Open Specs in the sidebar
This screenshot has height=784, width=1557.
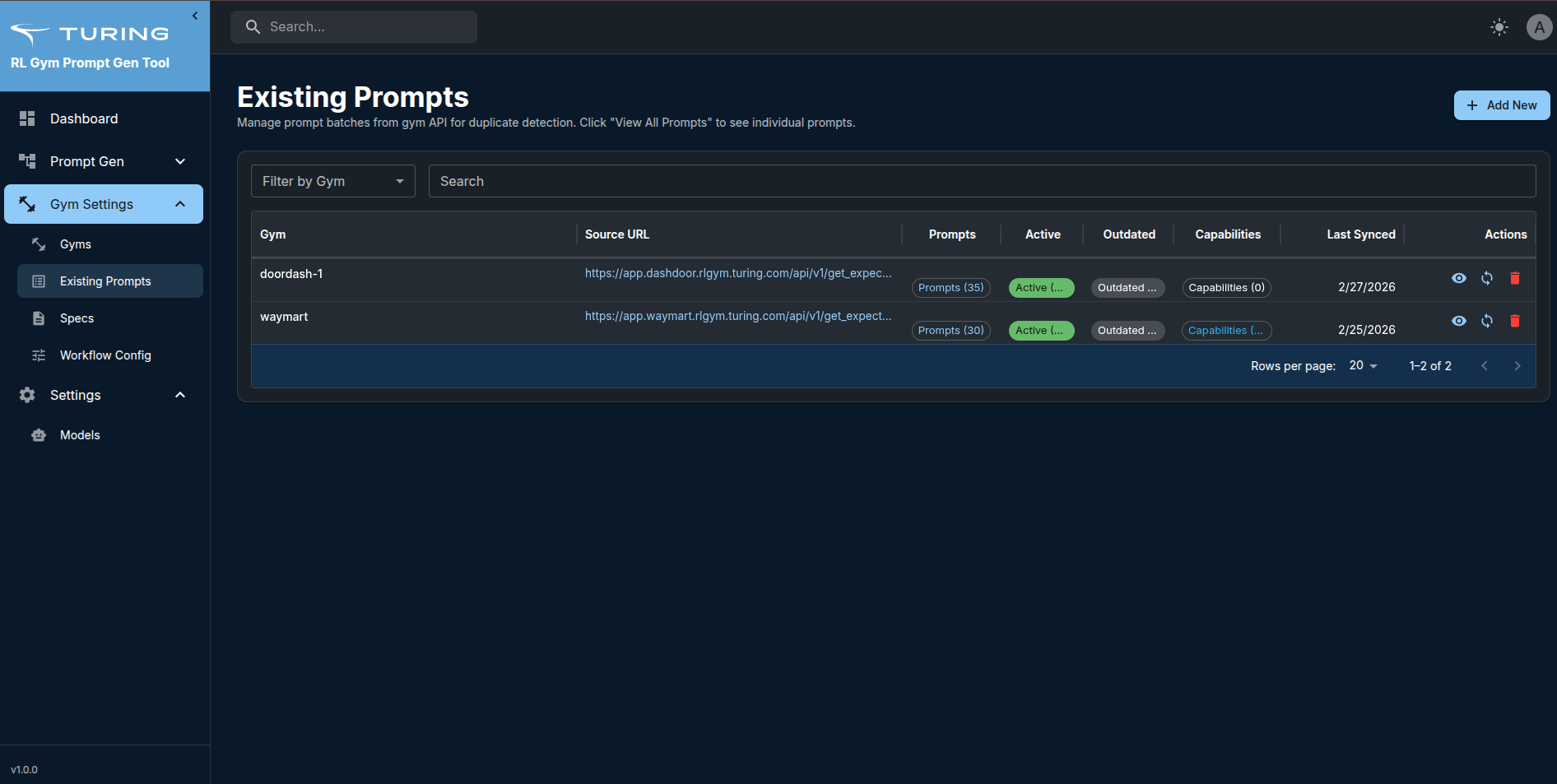[77, 318]
